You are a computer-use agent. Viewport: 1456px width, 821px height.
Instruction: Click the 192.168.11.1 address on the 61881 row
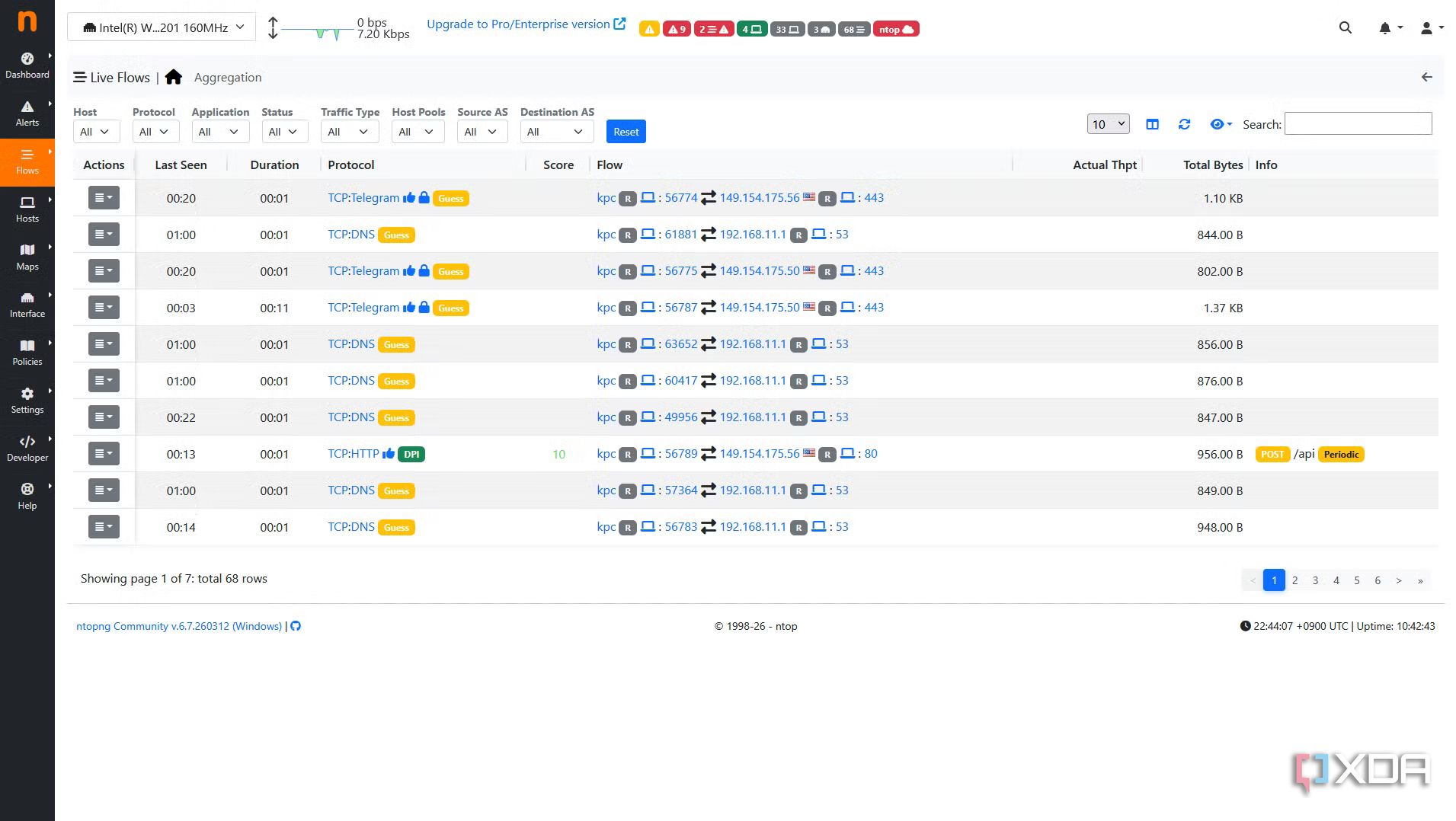tap(753, 235)
